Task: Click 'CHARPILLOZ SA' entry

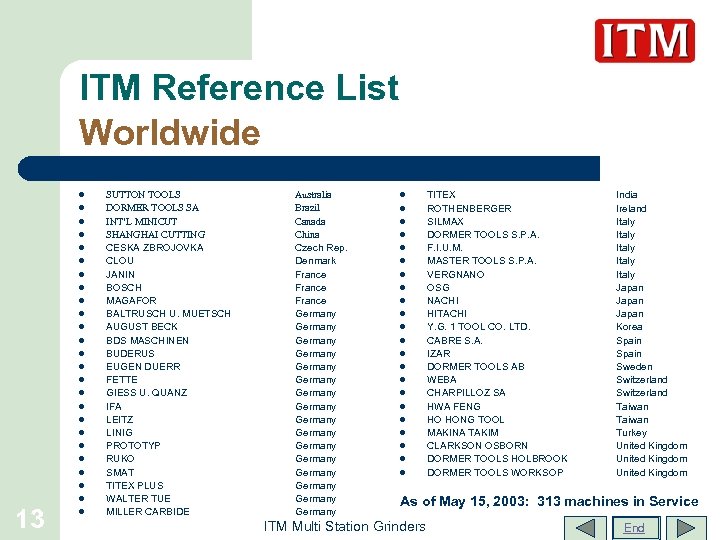Action: [x=466, y=393]
